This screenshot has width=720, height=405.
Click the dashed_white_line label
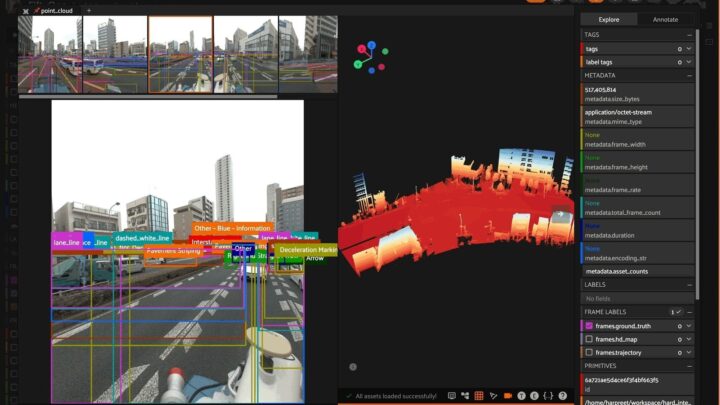tap(142, 238)
